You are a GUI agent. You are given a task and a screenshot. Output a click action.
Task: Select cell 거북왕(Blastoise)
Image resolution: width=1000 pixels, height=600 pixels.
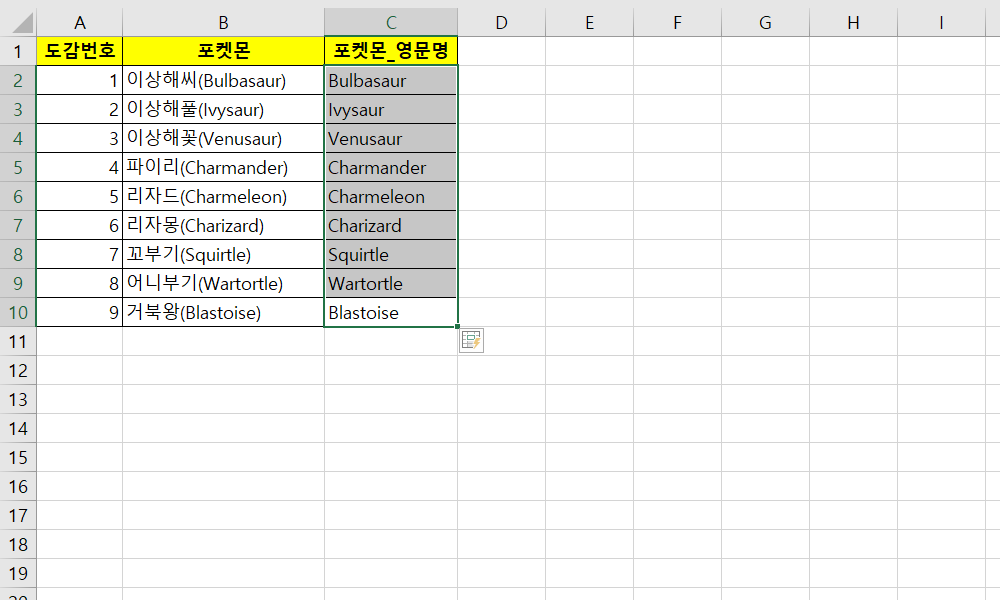[x=223, y=312]
